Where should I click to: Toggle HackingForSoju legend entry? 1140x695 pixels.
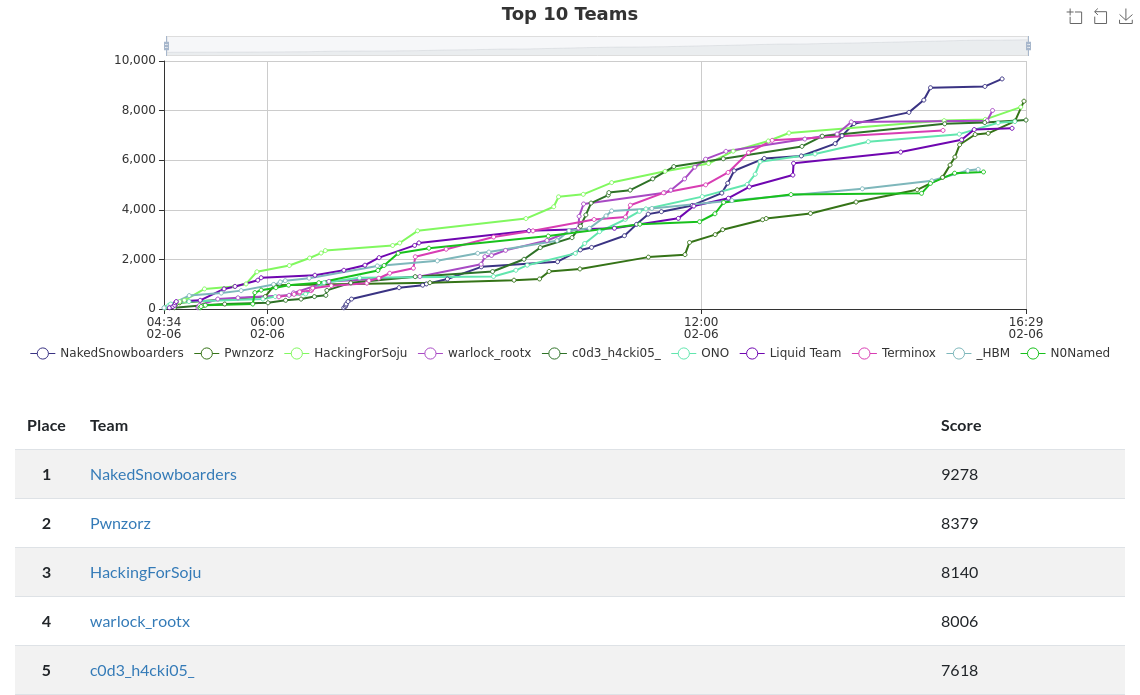click(345, 353)
